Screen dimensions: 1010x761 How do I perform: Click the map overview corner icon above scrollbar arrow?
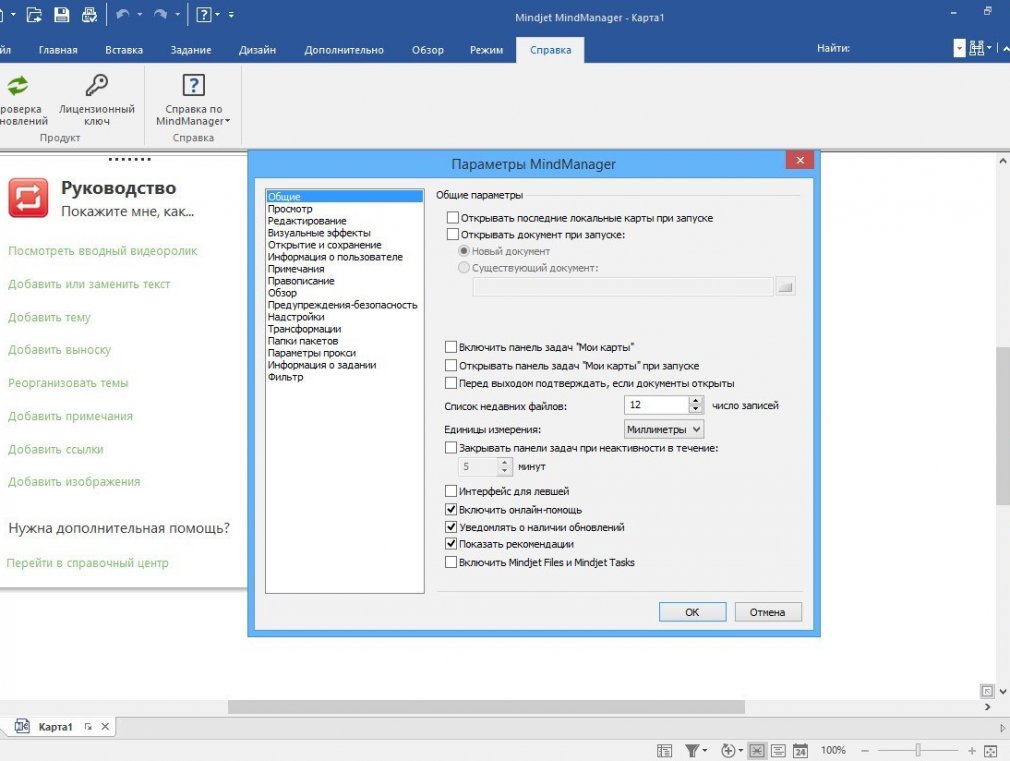(987, 691)
